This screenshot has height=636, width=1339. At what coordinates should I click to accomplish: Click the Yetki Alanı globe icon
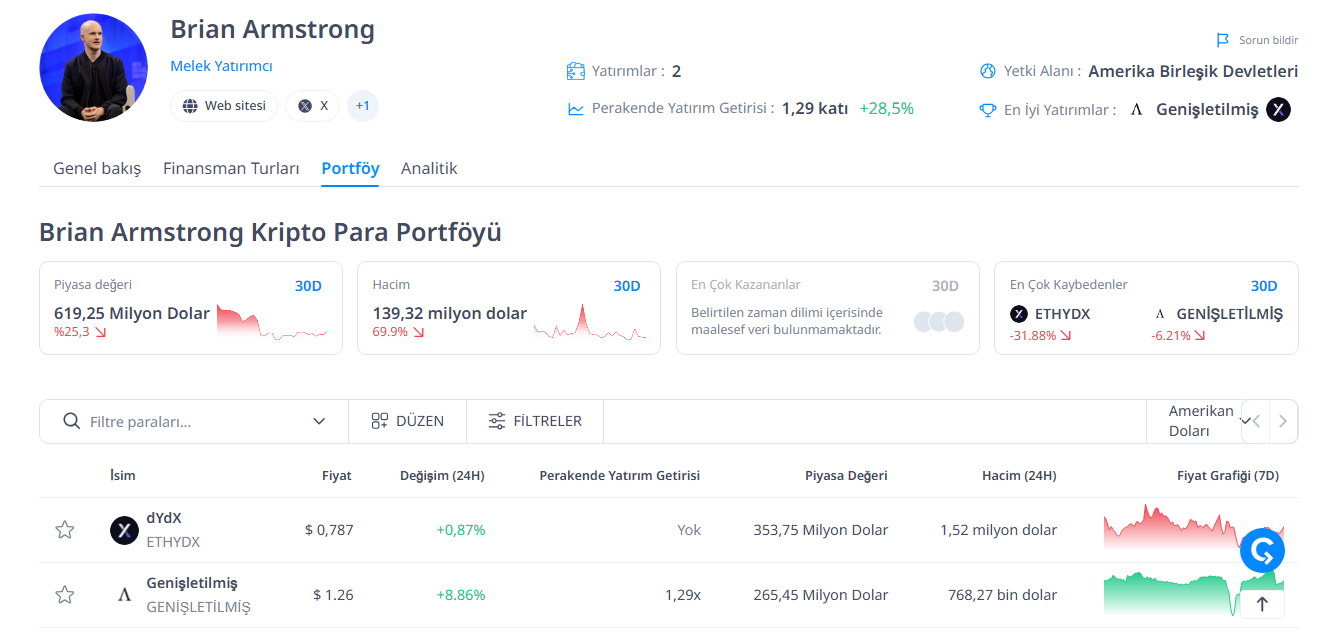tap(988, 71)
